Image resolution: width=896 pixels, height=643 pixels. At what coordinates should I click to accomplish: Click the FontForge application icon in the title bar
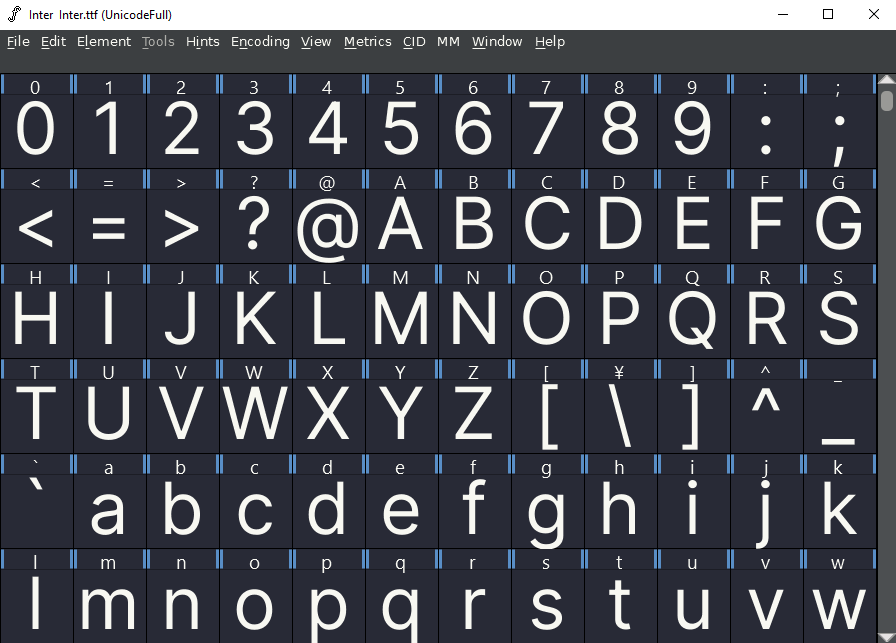click(x=12, y=15)
